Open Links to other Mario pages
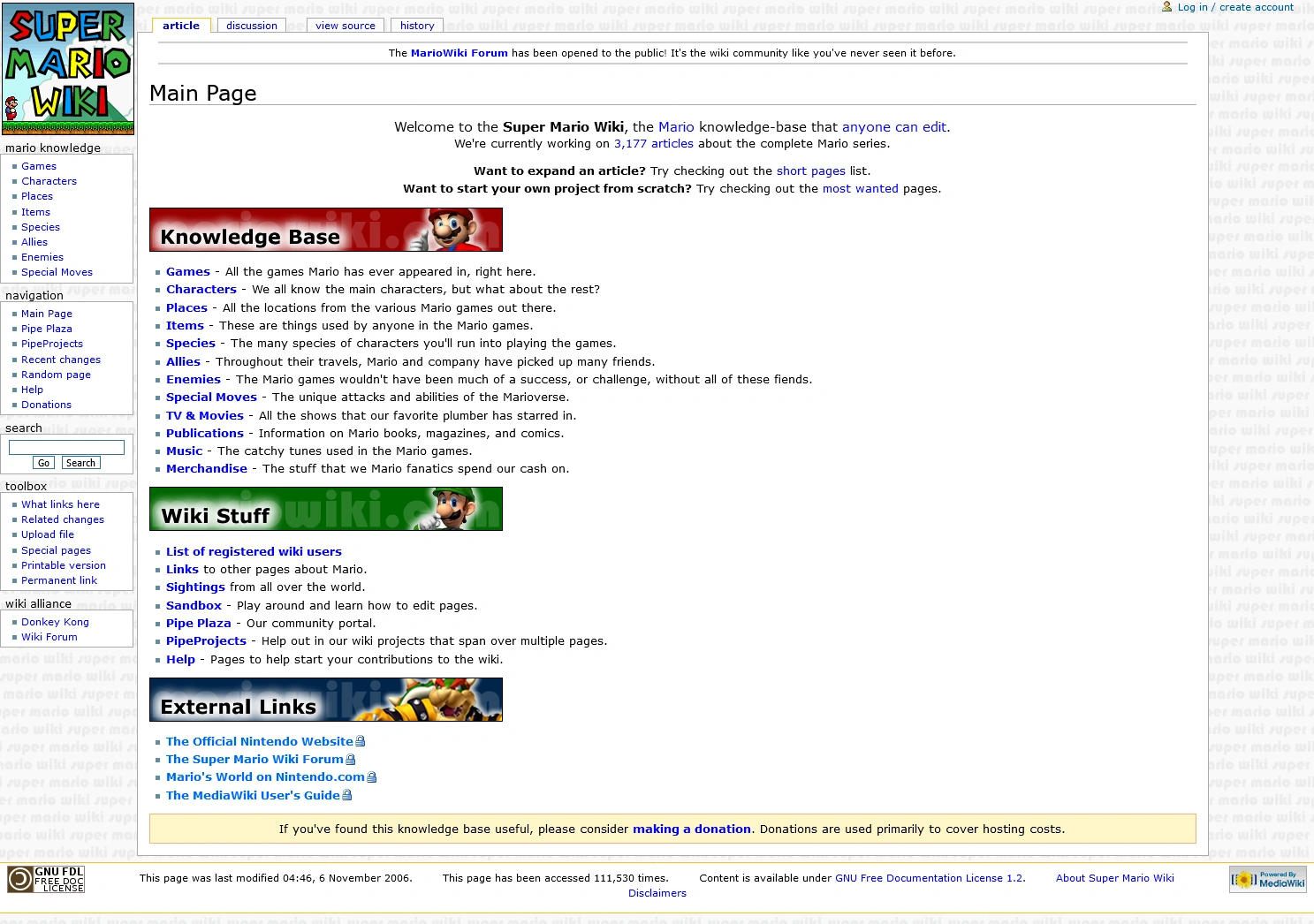The image size is (1314, 924). pos(182,570)
